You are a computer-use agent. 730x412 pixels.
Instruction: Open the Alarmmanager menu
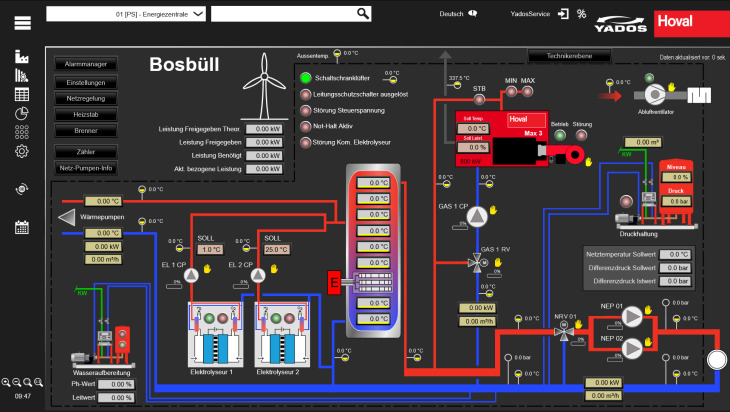(x=86, y=64)
